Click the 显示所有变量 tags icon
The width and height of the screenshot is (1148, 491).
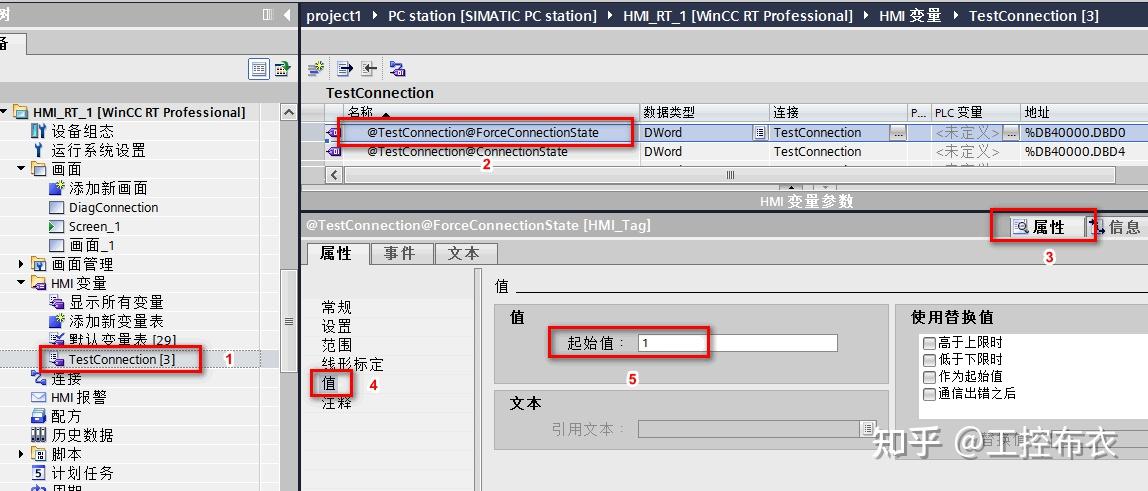(x=56, y=302)
